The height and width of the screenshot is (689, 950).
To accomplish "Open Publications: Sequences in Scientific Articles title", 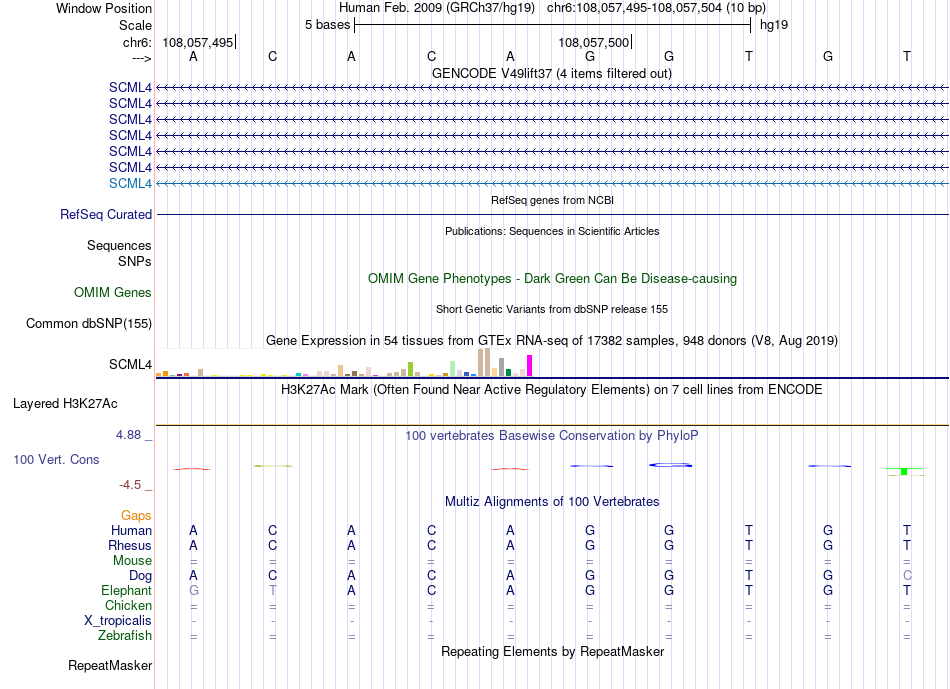I will pos(552,231).
